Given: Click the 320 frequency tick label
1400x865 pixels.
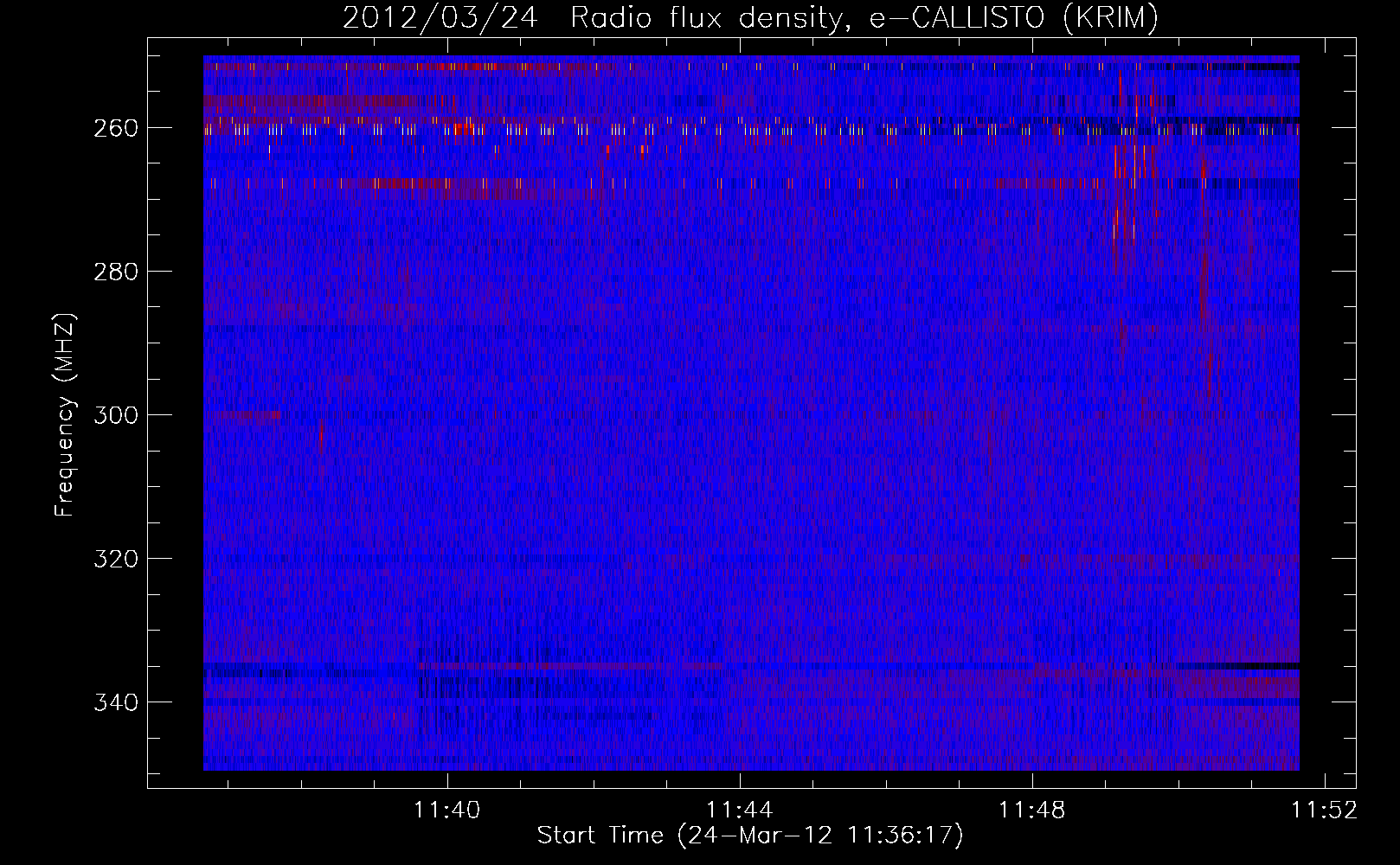Looking at the screenshot, I should coord(116,559).
